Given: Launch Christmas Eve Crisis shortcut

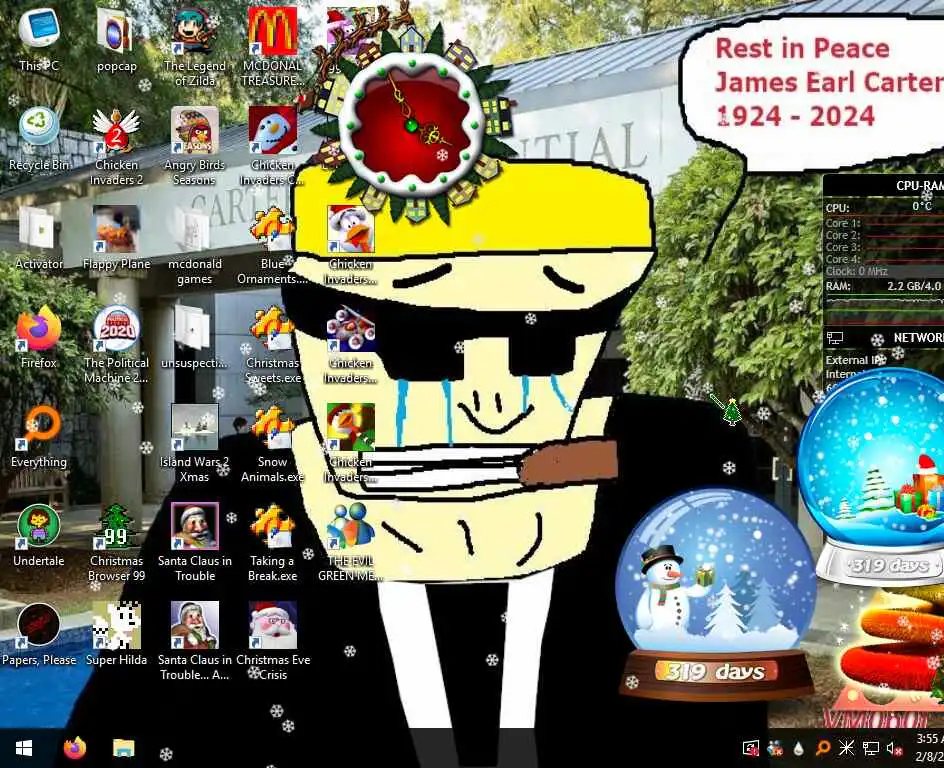Looking at the screenshot, I should tap(273, 641).
